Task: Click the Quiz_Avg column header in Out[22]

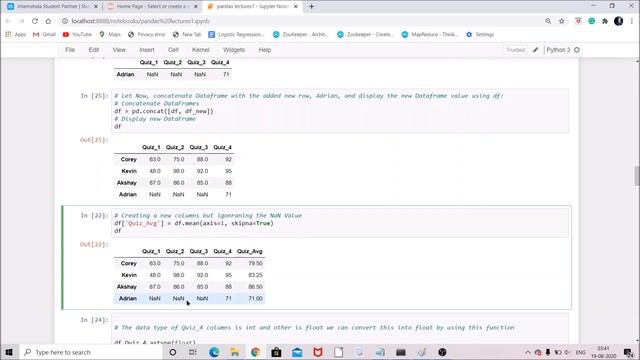Action: tap(249, 251)
